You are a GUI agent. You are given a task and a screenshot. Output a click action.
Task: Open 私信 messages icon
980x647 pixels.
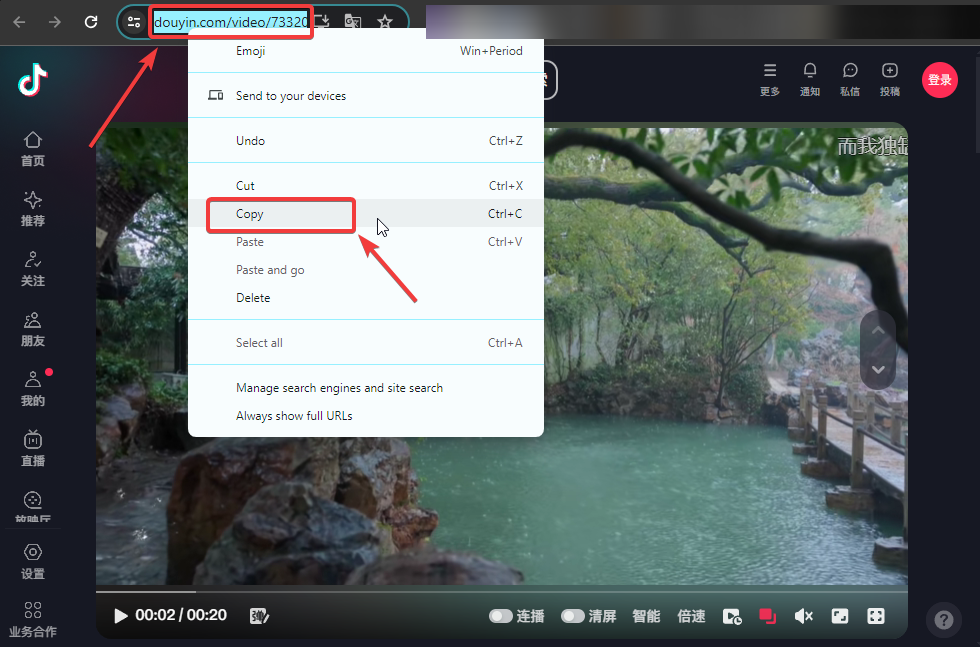coord(850,80)
